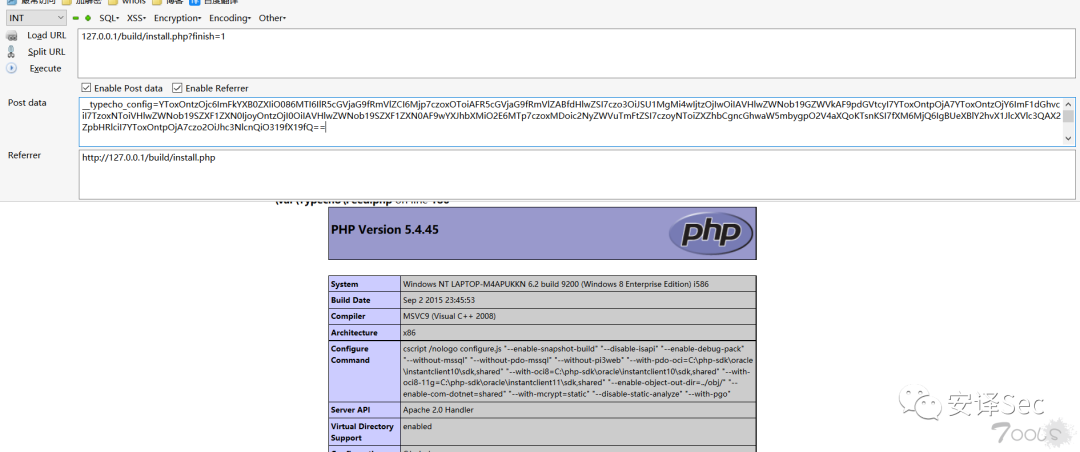Click the Build Date row label
Image resolution: width=1080 pixels, height=452 pixels.
point(351,300)
